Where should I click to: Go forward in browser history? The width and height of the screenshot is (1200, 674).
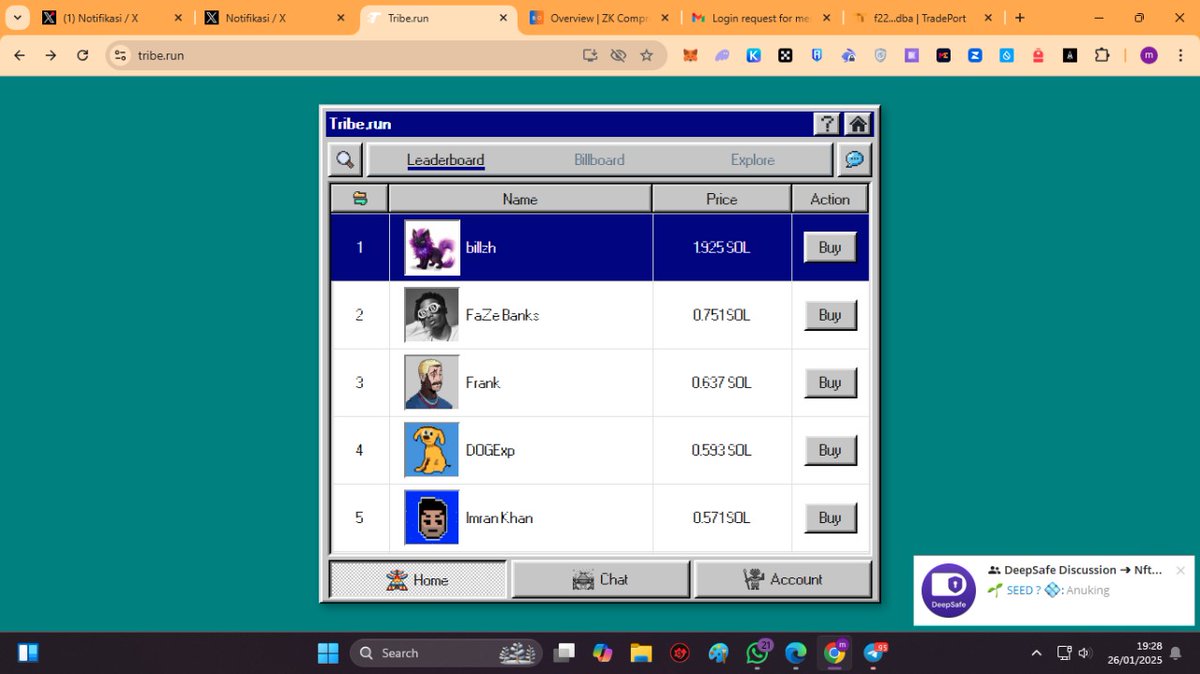(50, 56)
